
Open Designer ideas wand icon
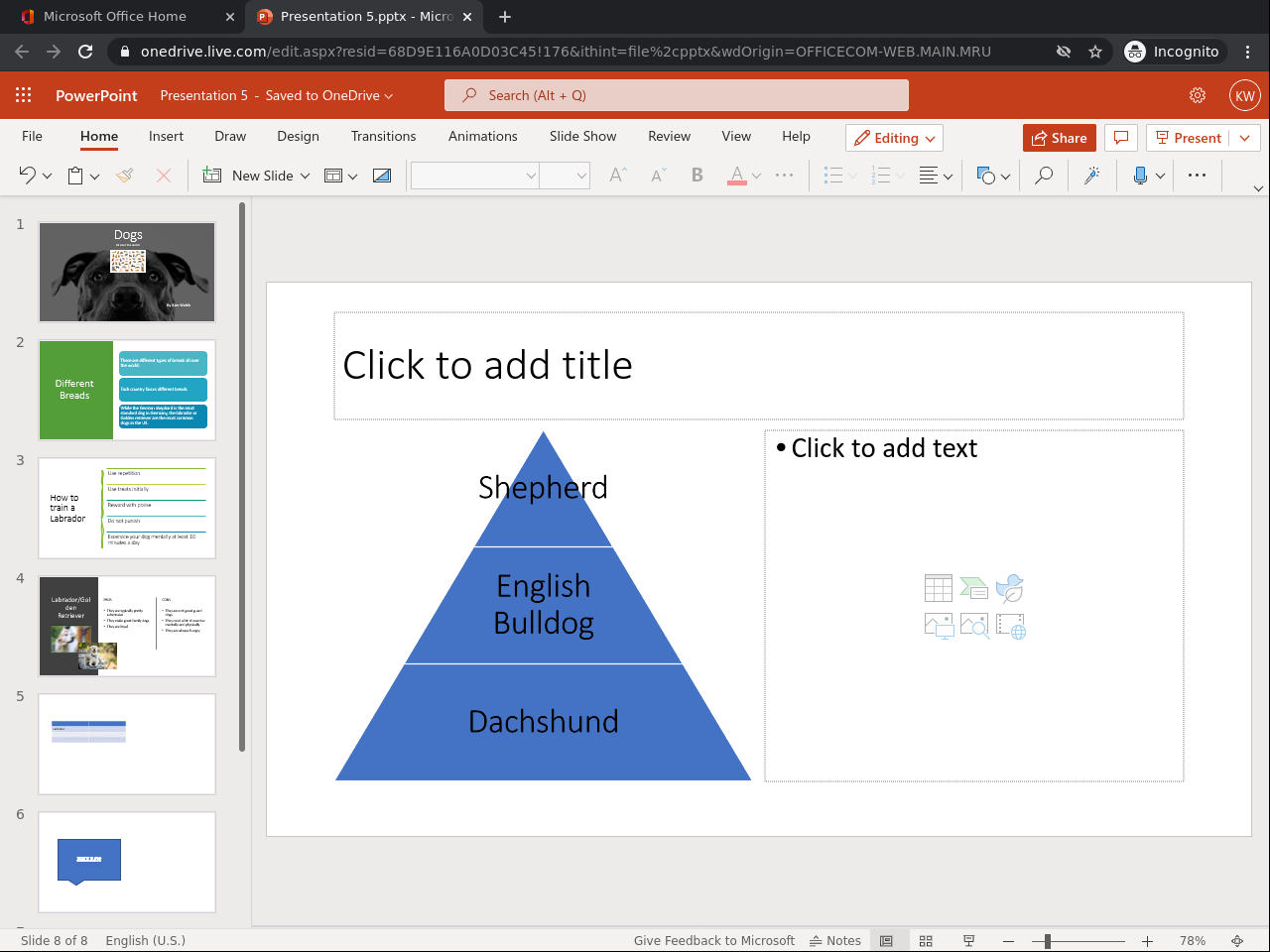(1091, 176)
